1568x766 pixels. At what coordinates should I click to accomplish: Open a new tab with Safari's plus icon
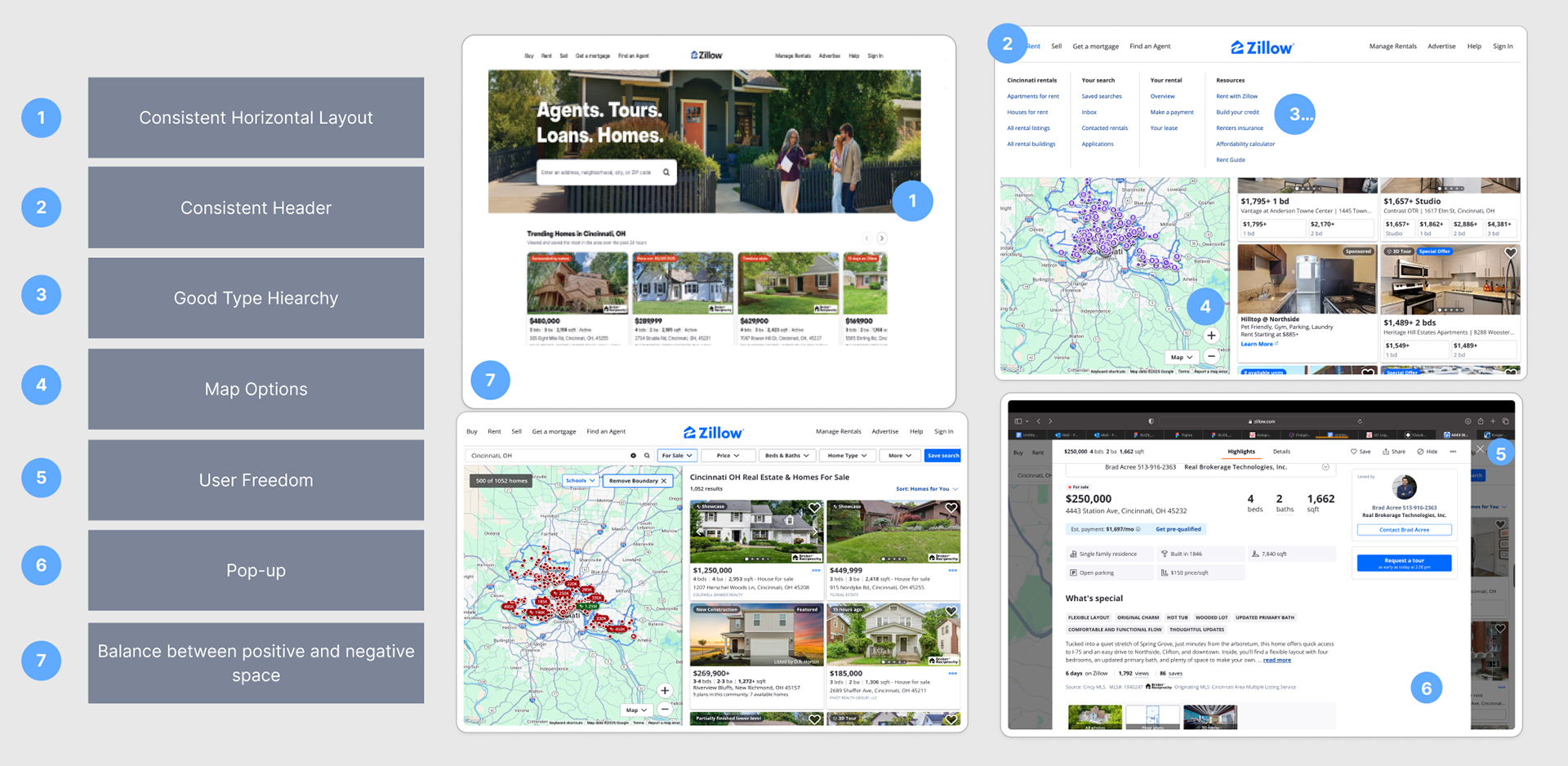1492,421
